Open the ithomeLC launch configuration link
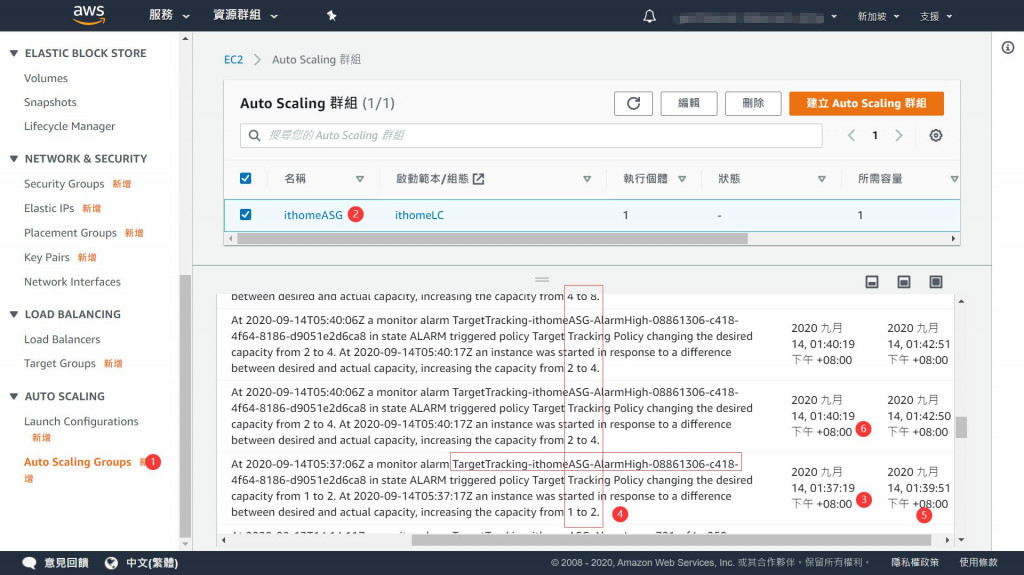The height and width of the screenshot is (575, 1024). coord(419,215)
